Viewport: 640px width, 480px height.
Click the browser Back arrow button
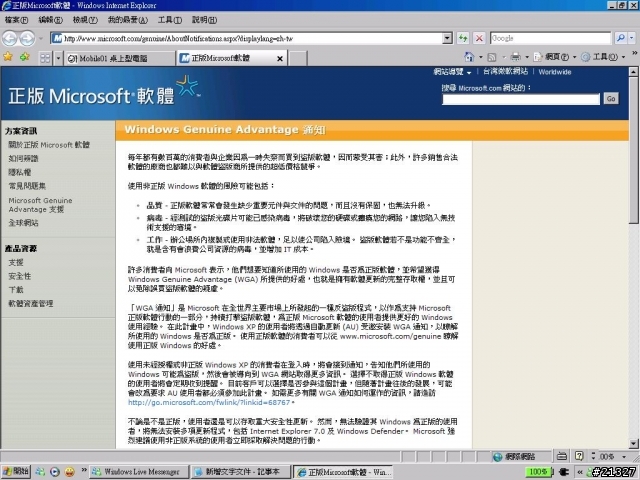click(9, 38)
